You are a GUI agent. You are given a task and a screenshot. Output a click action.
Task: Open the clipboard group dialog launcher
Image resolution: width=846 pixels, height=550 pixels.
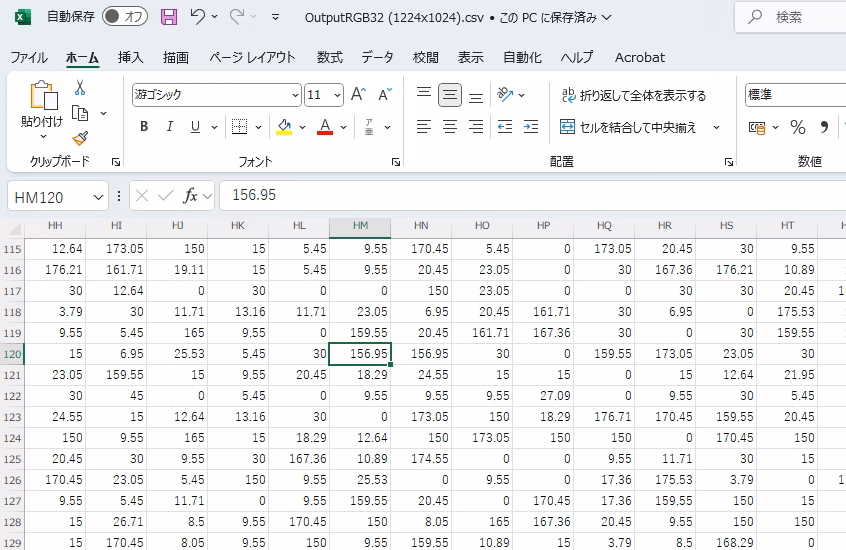pyautogui.click(x=115, y=162)
